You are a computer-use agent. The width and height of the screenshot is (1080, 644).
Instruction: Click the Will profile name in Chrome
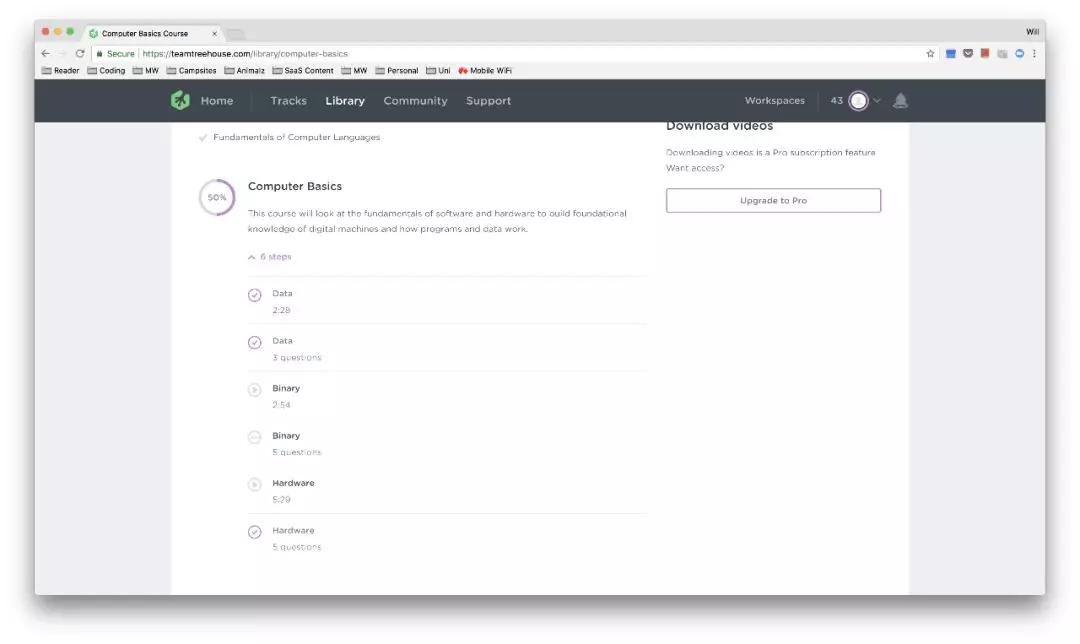pos(1032,32)
